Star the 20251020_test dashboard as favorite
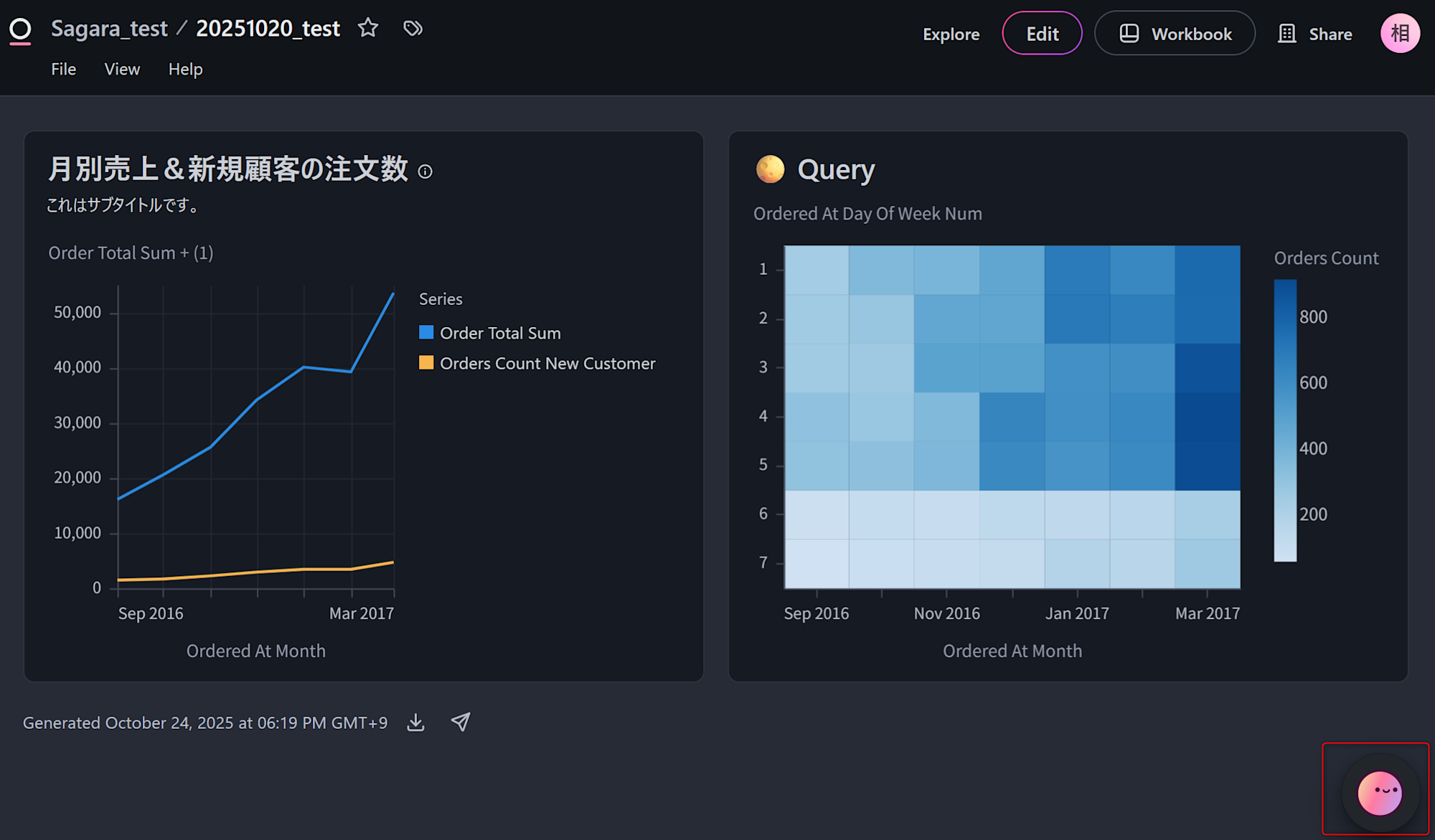 368,28
